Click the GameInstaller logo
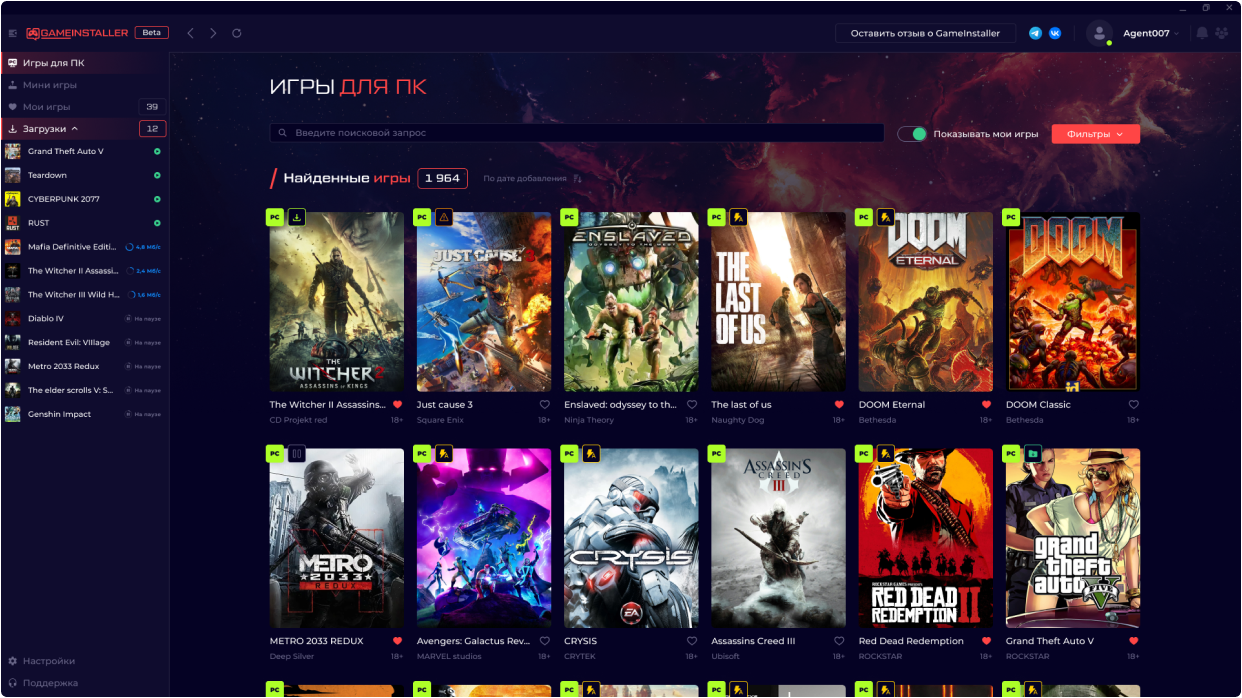 pyautogui.click(x=78, y=33)
